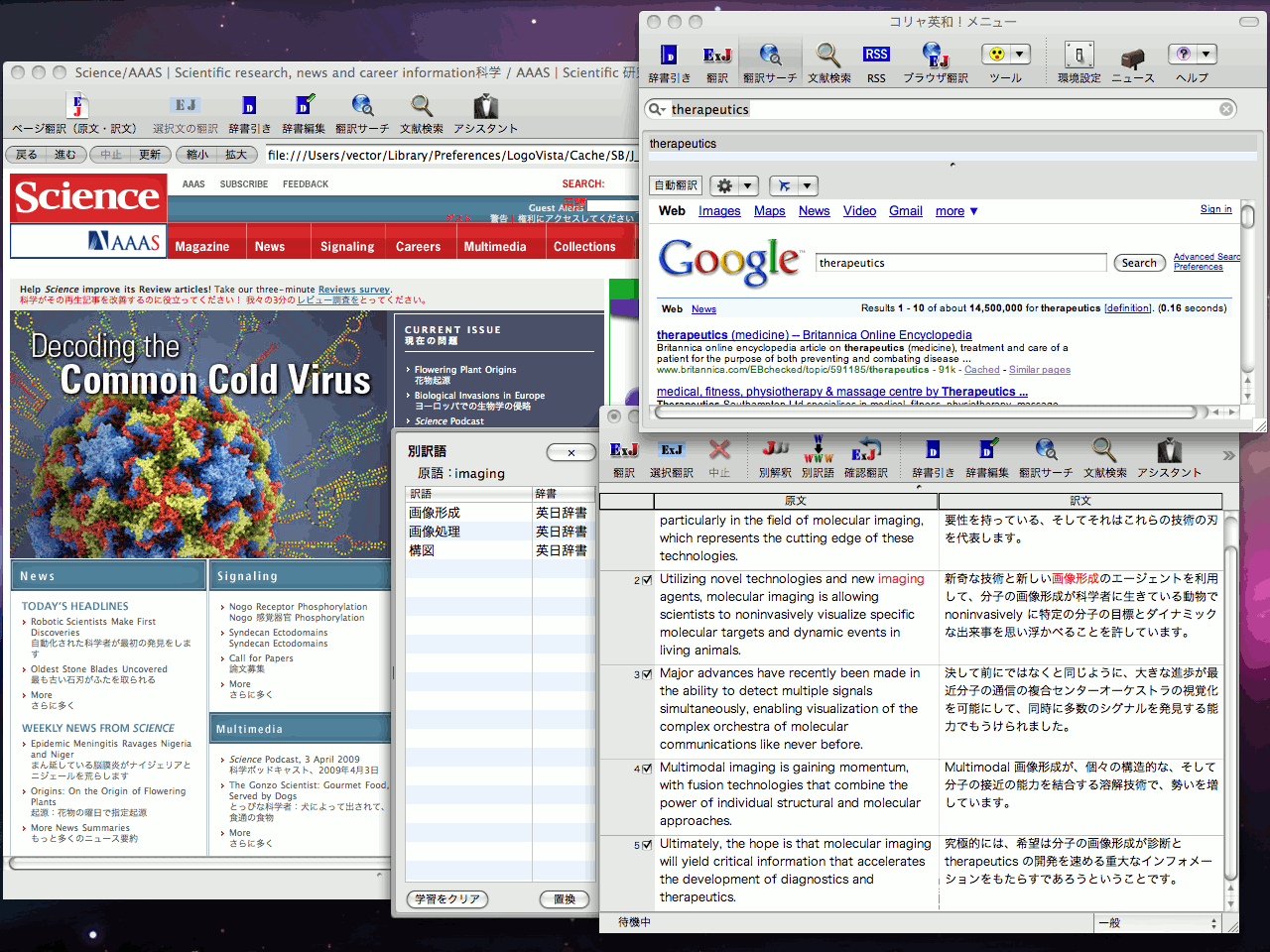
Task: Click the 置換 replace button
Action: 565,899
